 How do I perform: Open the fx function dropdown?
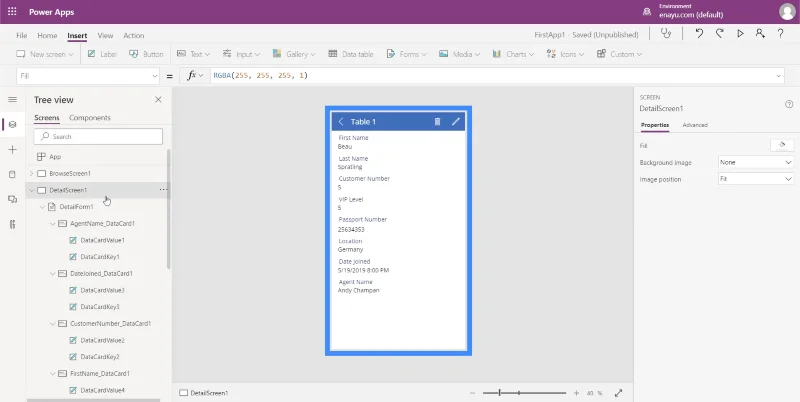tap(195, 76)
